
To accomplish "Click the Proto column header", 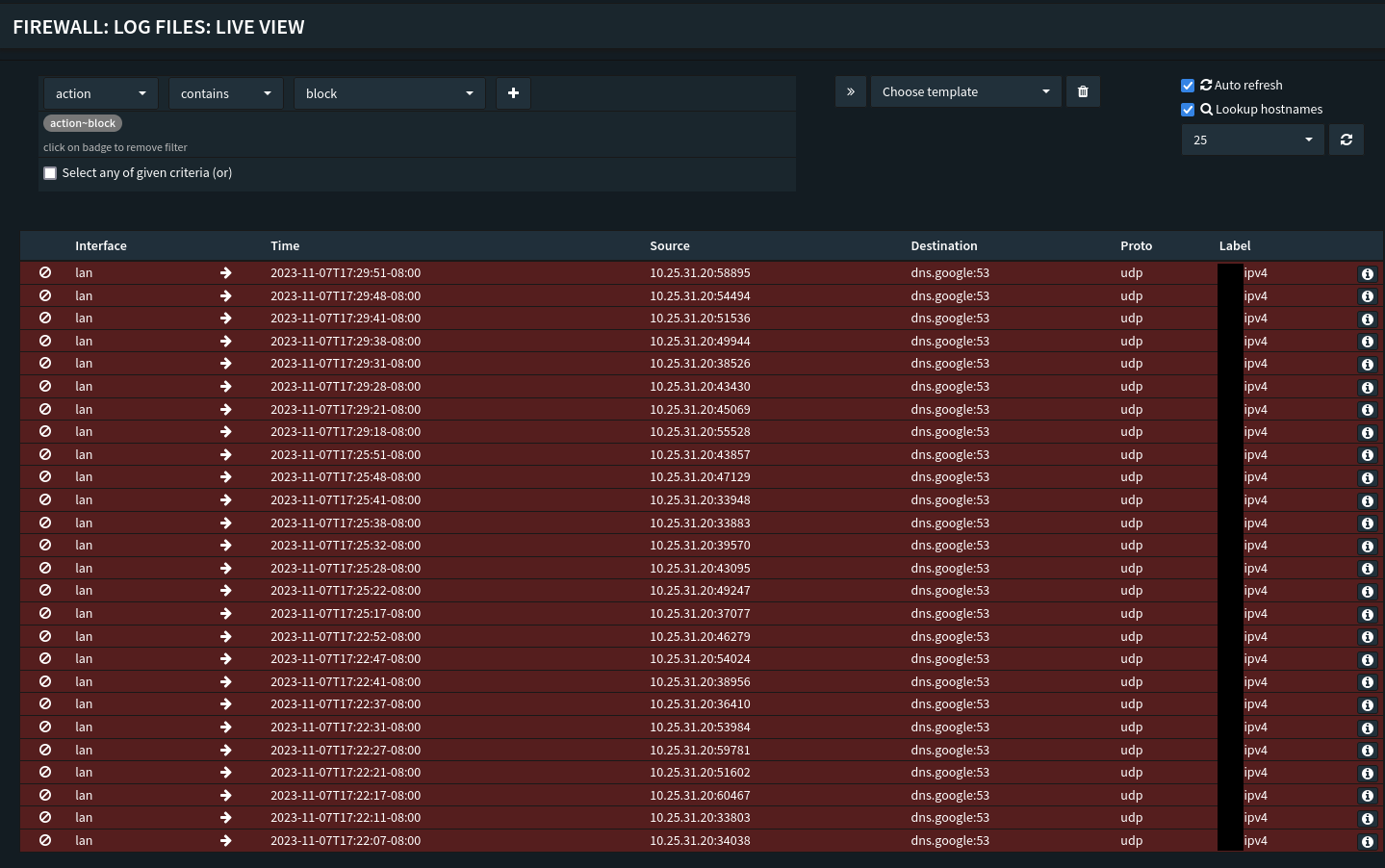I will pyautogui.click(x=1136, y=246).
